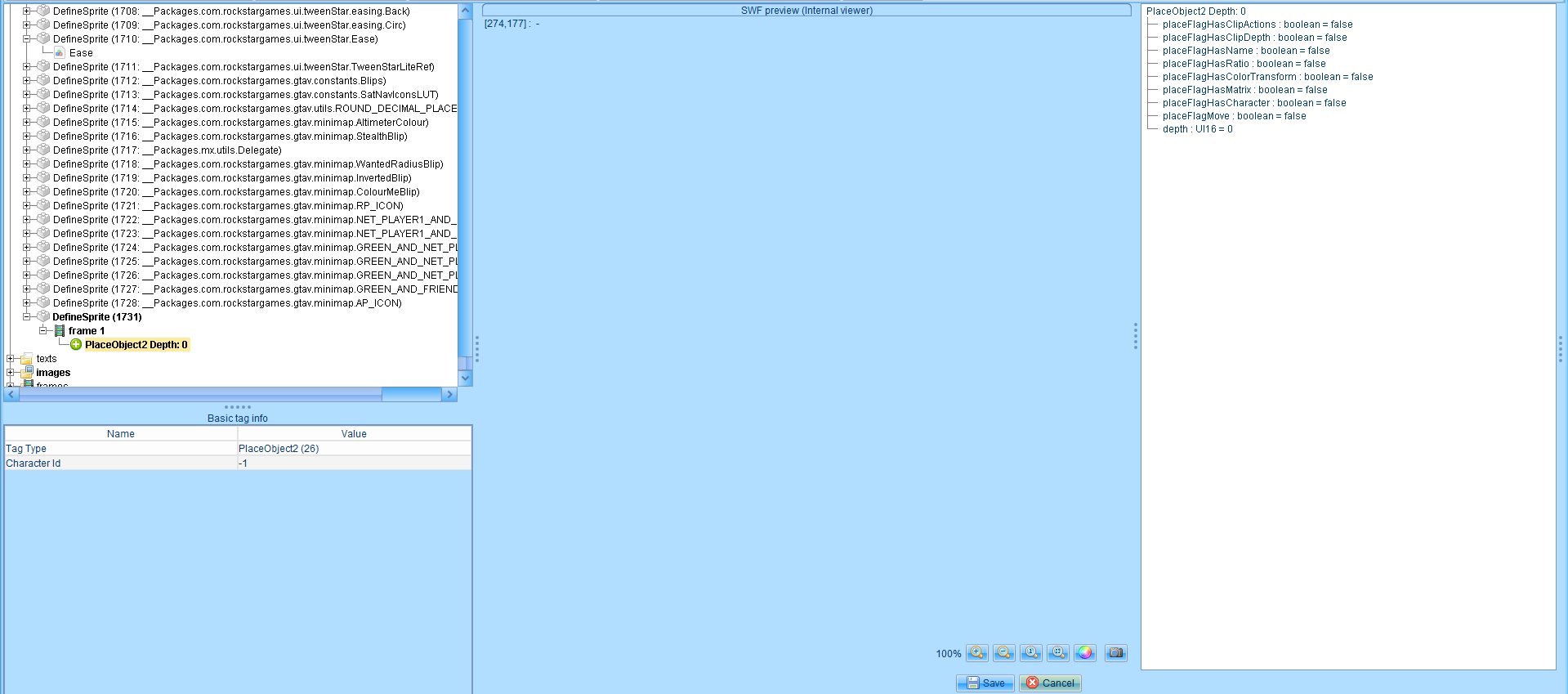The width and height of the screenshot is (1568, 694).
Task: Click the tag tree horizontal scroll right arrow
Action: click(x=449, y=395)
